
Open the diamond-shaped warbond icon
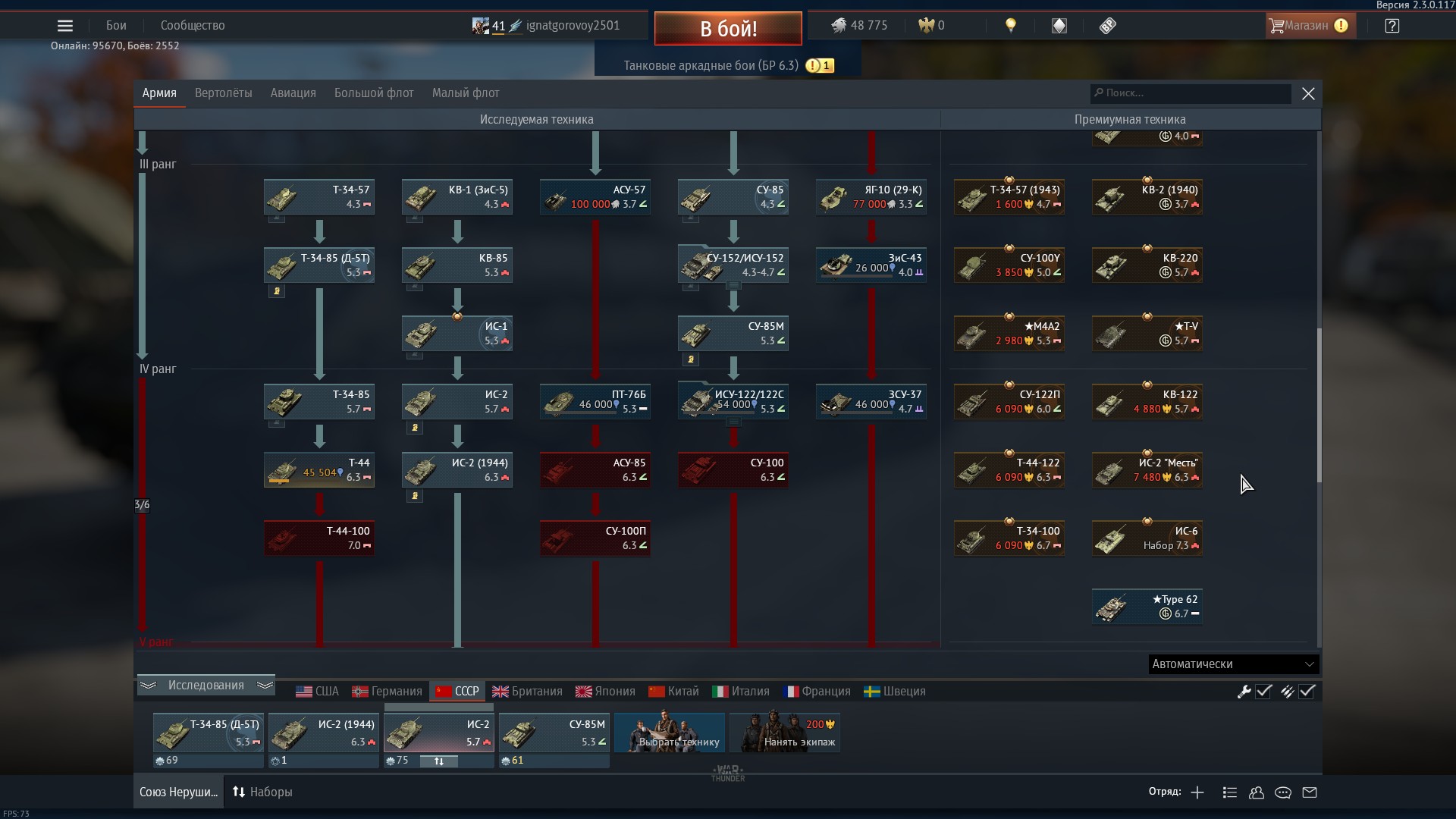[1059, 26]
